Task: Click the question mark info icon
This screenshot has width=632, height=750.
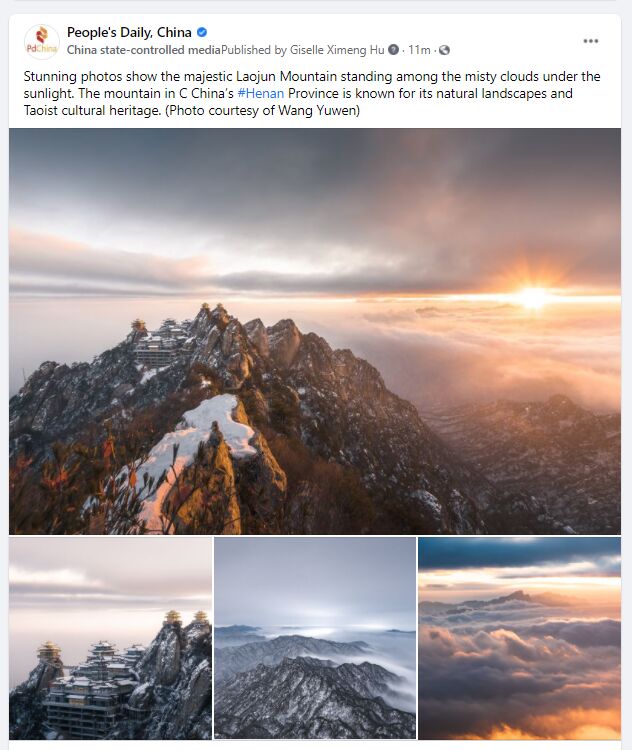Action: pos(393,50)
